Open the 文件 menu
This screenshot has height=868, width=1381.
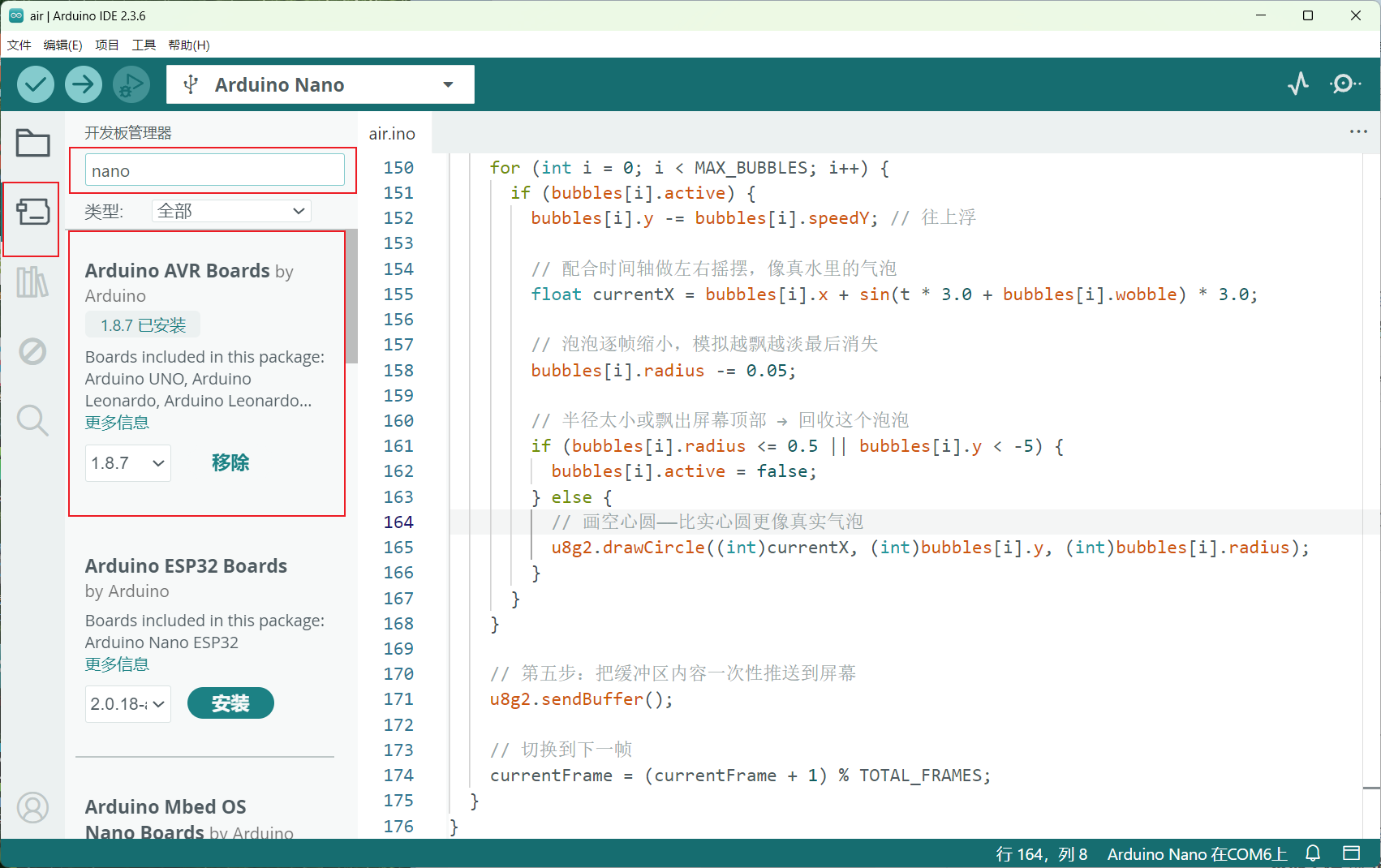[19, 45]
